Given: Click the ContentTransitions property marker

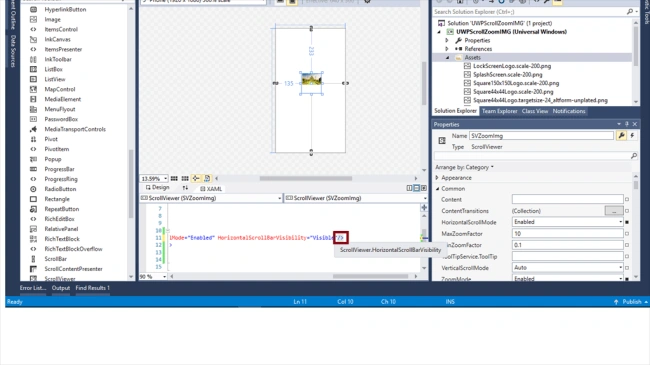Looking at the screenshot, I should 627,211.
